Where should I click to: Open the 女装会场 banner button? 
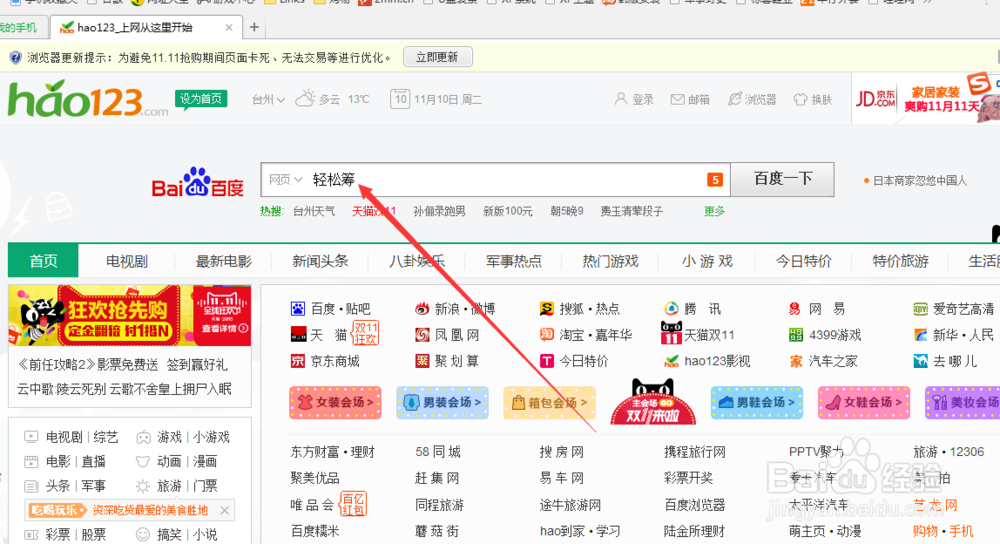coord(335,402)
